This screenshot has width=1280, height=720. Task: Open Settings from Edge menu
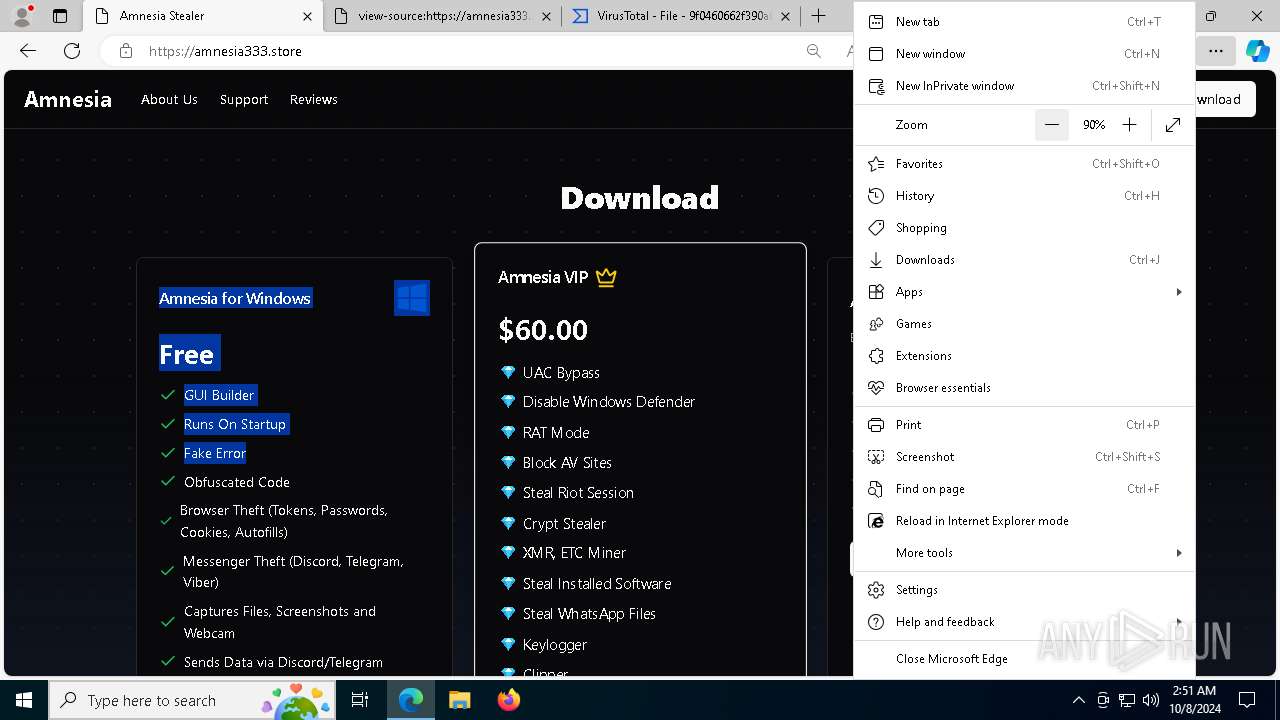1024,590
